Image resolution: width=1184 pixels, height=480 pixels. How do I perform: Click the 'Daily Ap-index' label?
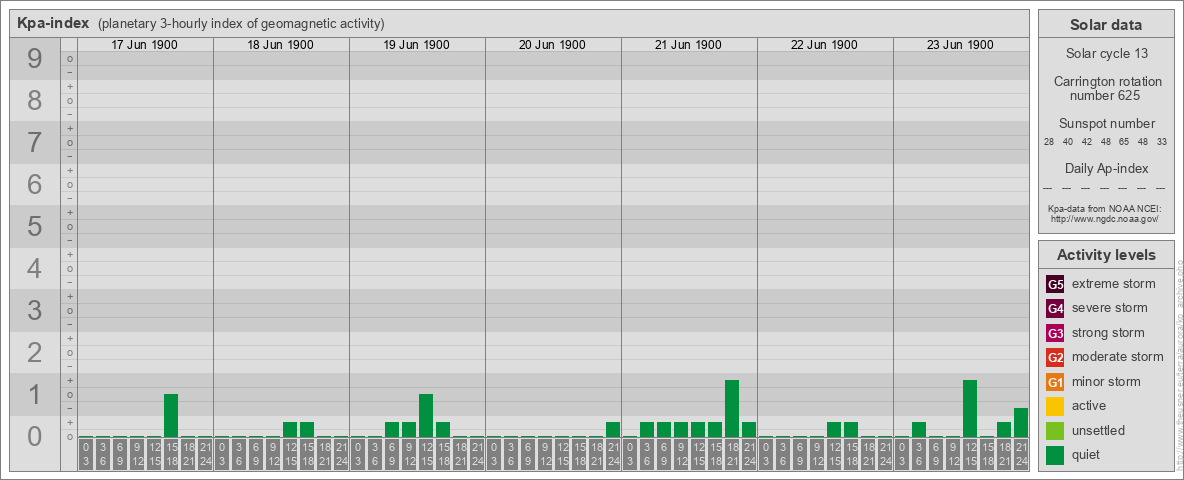point(1106,168)
